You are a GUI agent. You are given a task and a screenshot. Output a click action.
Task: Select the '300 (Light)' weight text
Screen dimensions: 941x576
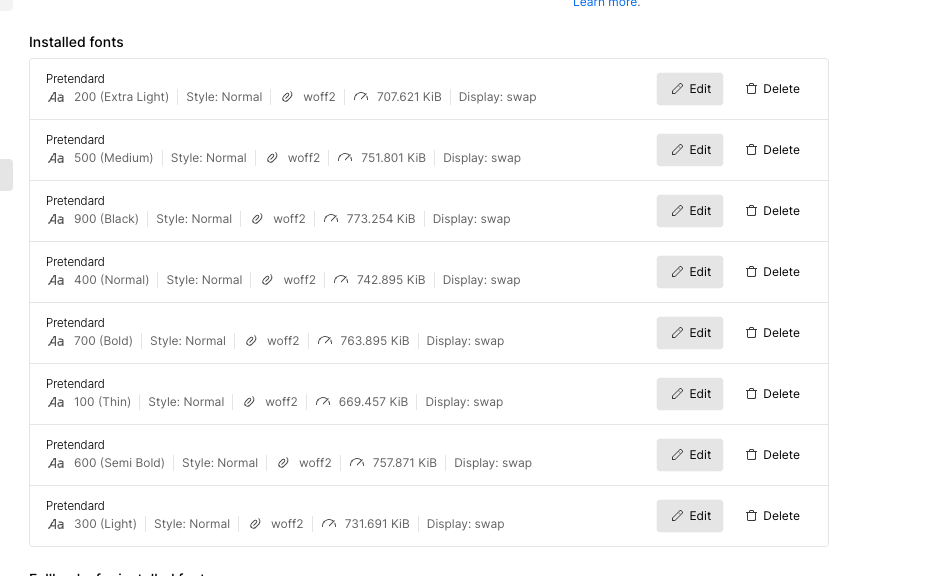tap(105, 524)
